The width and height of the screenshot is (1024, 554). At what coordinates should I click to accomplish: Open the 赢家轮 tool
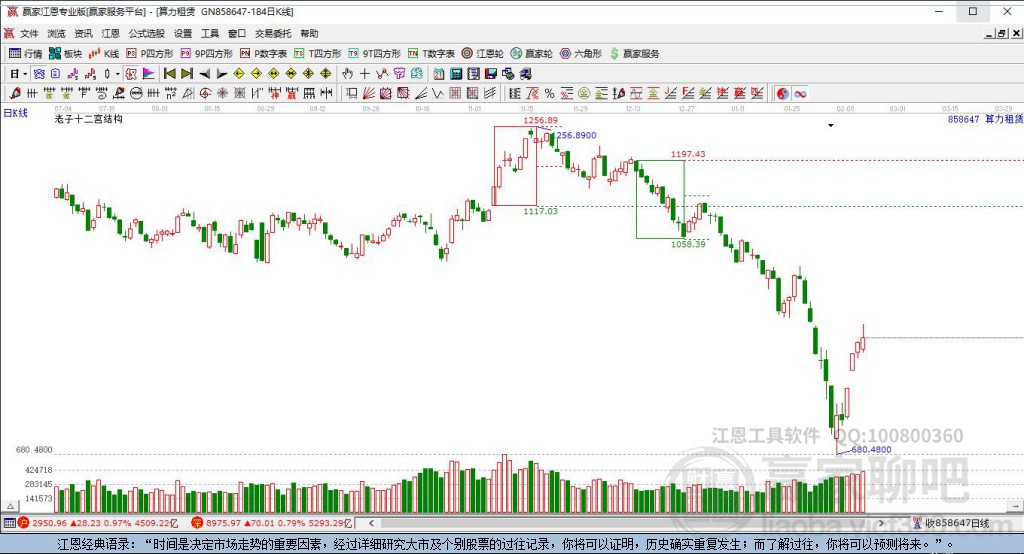click(x=532, y=54)
